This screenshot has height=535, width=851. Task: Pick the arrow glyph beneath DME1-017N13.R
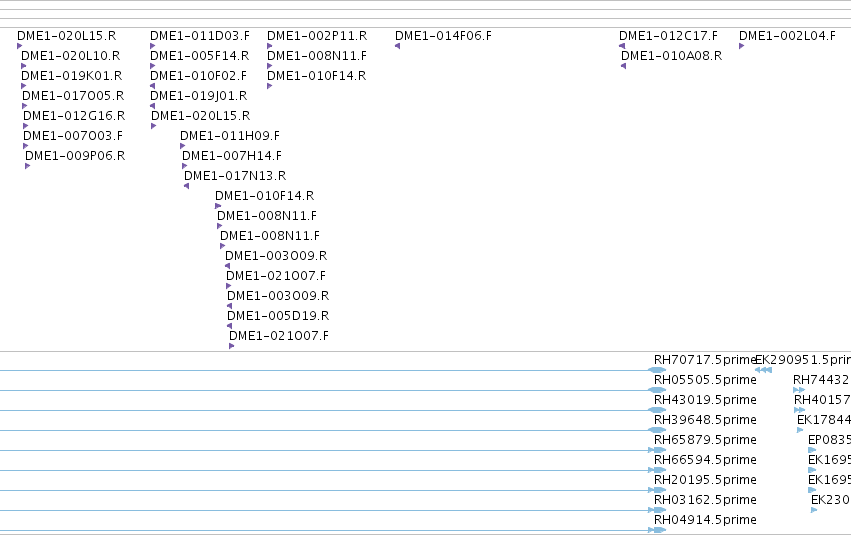pos(187,186)
